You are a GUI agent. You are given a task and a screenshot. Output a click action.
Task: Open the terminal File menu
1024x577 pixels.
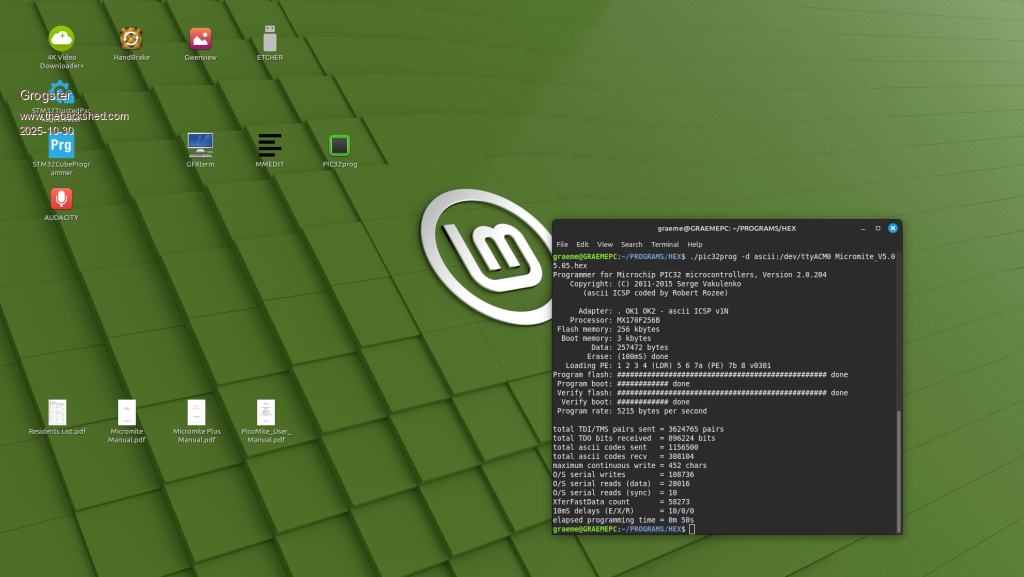coord(562,244)
